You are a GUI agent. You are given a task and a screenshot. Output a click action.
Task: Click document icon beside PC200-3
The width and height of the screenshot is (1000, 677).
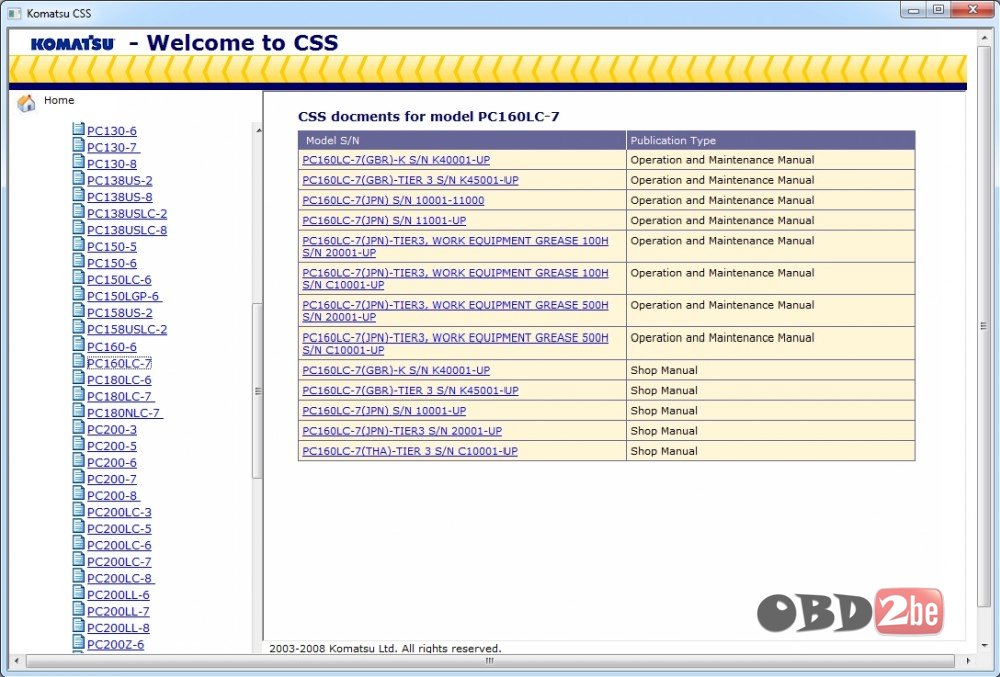tap(78, 428)
